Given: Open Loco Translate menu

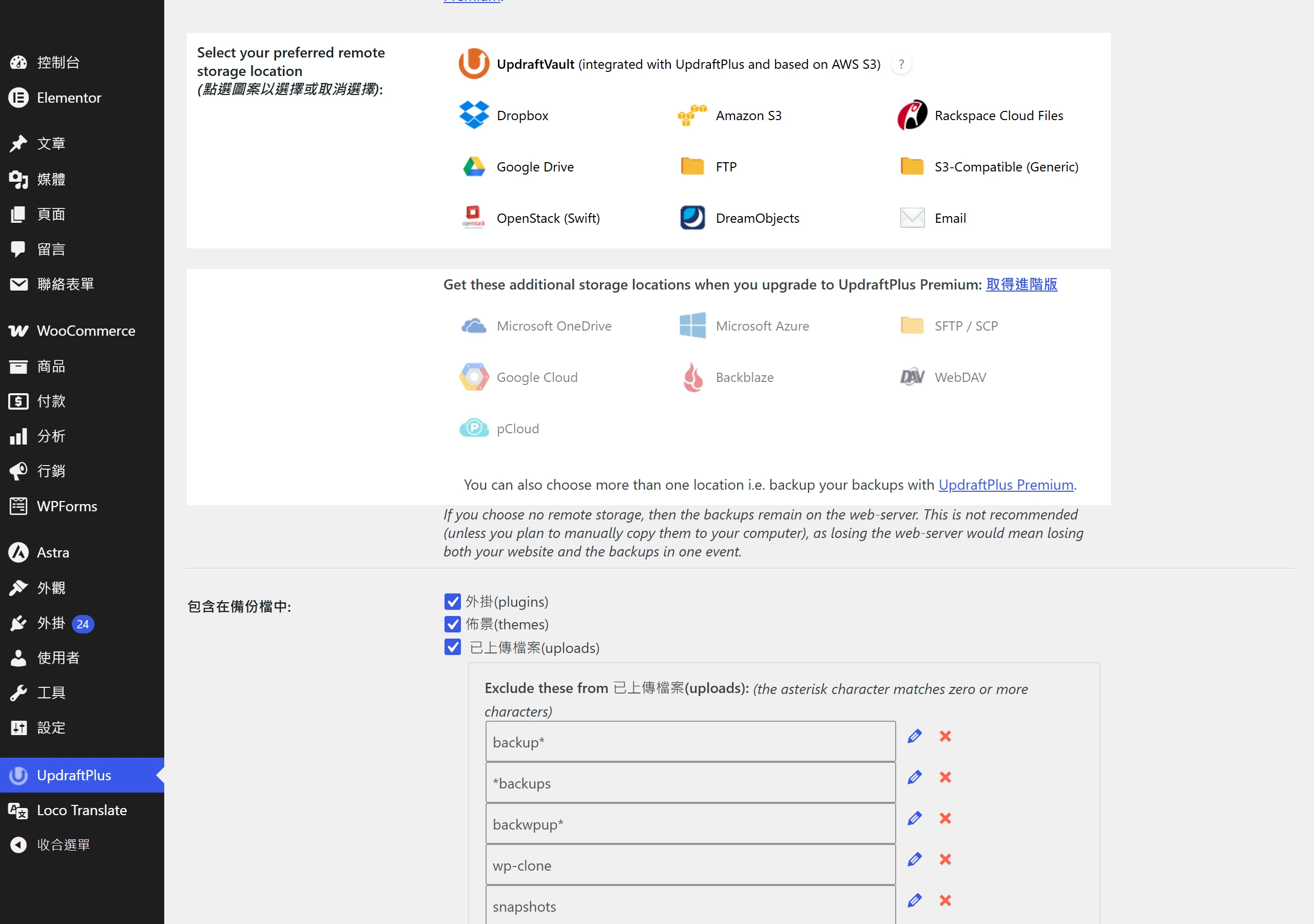Looking at the screenshot, I should tap(82, 810).
